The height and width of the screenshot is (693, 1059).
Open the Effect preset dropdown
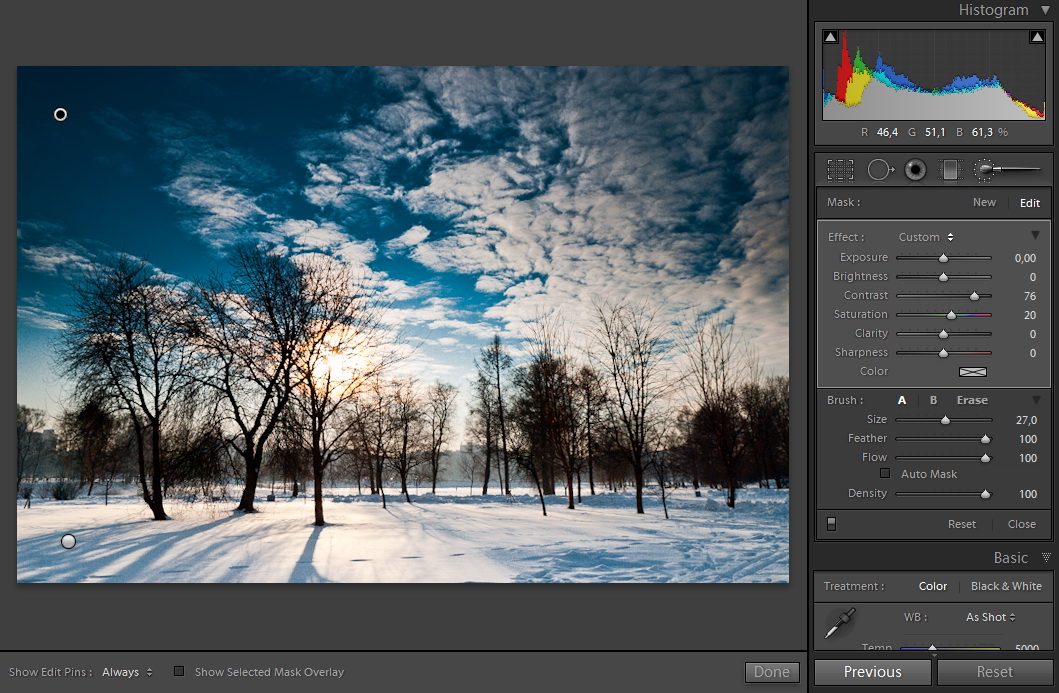(x=925, y=237)
